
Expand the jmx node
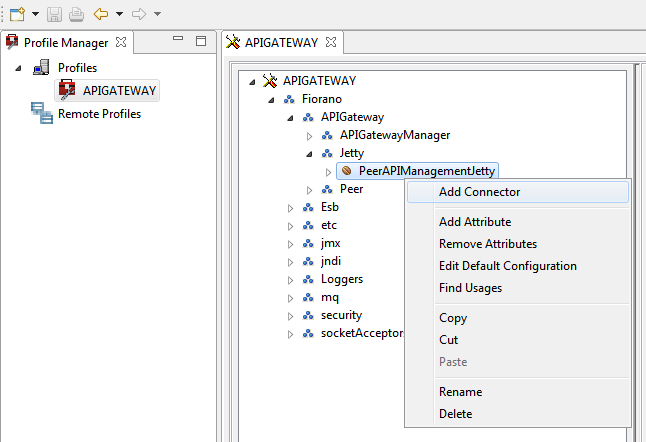[x=290, y=244]
